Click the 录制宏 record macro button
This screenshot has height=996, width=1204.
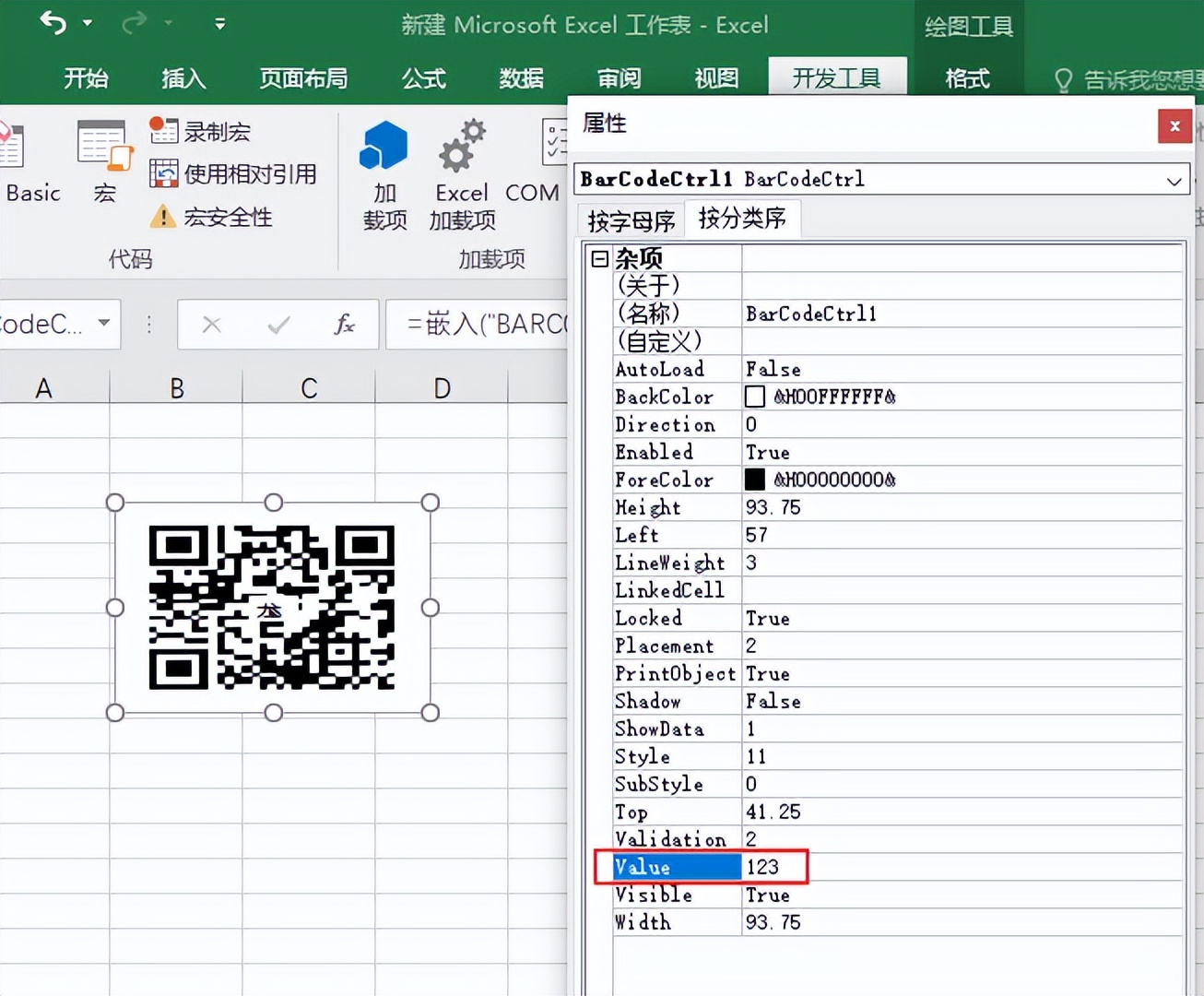[200, 131]
